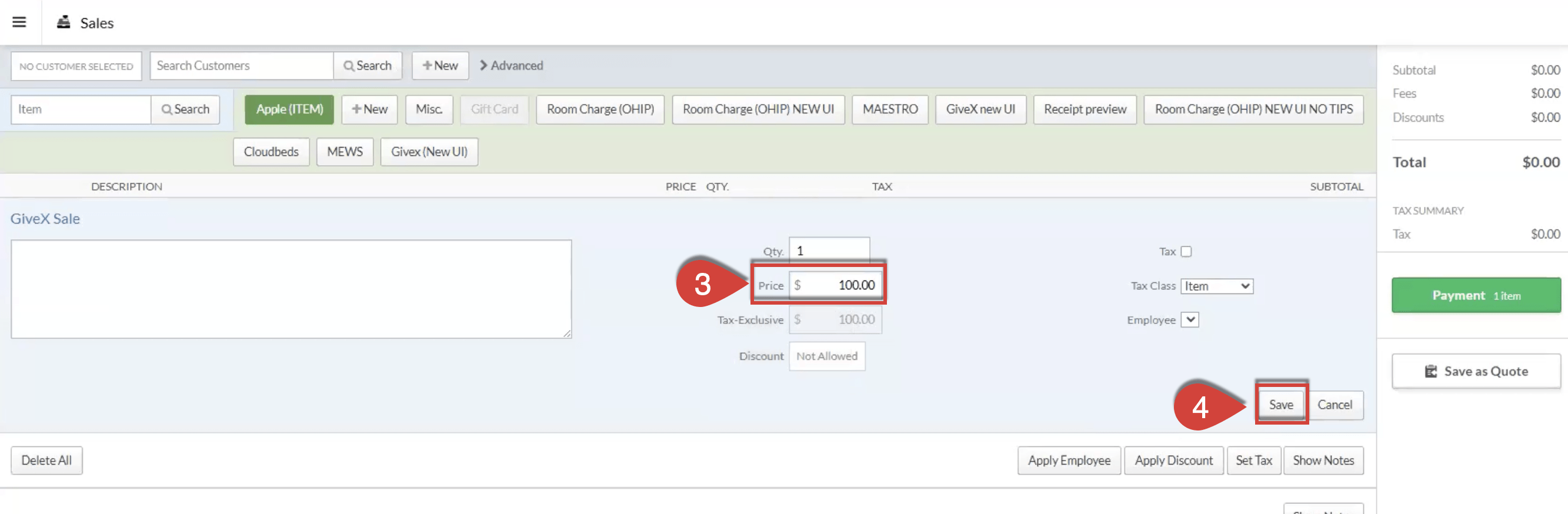Click the MAESTRO button
This screenshot has height=514, width=1568.
(890, 109)
